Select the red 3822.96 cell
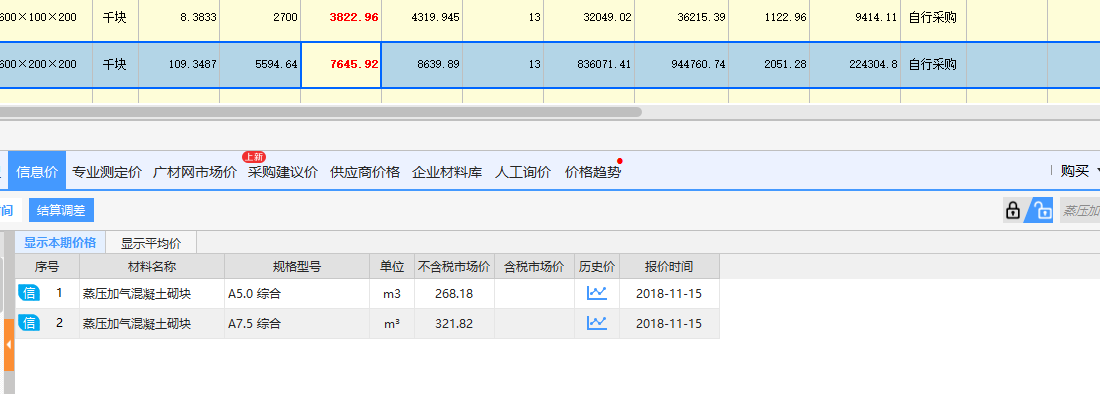The image size is (1100, 394). pyautogui.click(x=341, y=18)
